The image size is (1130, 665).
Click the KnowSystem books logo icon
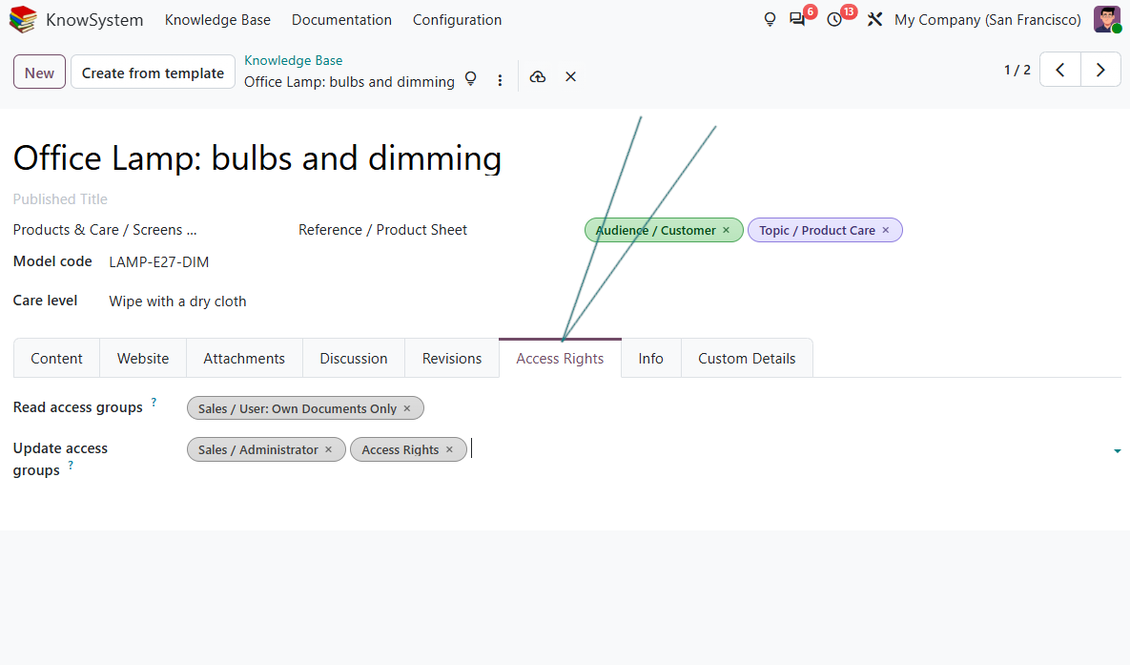(x=22, y=19)
